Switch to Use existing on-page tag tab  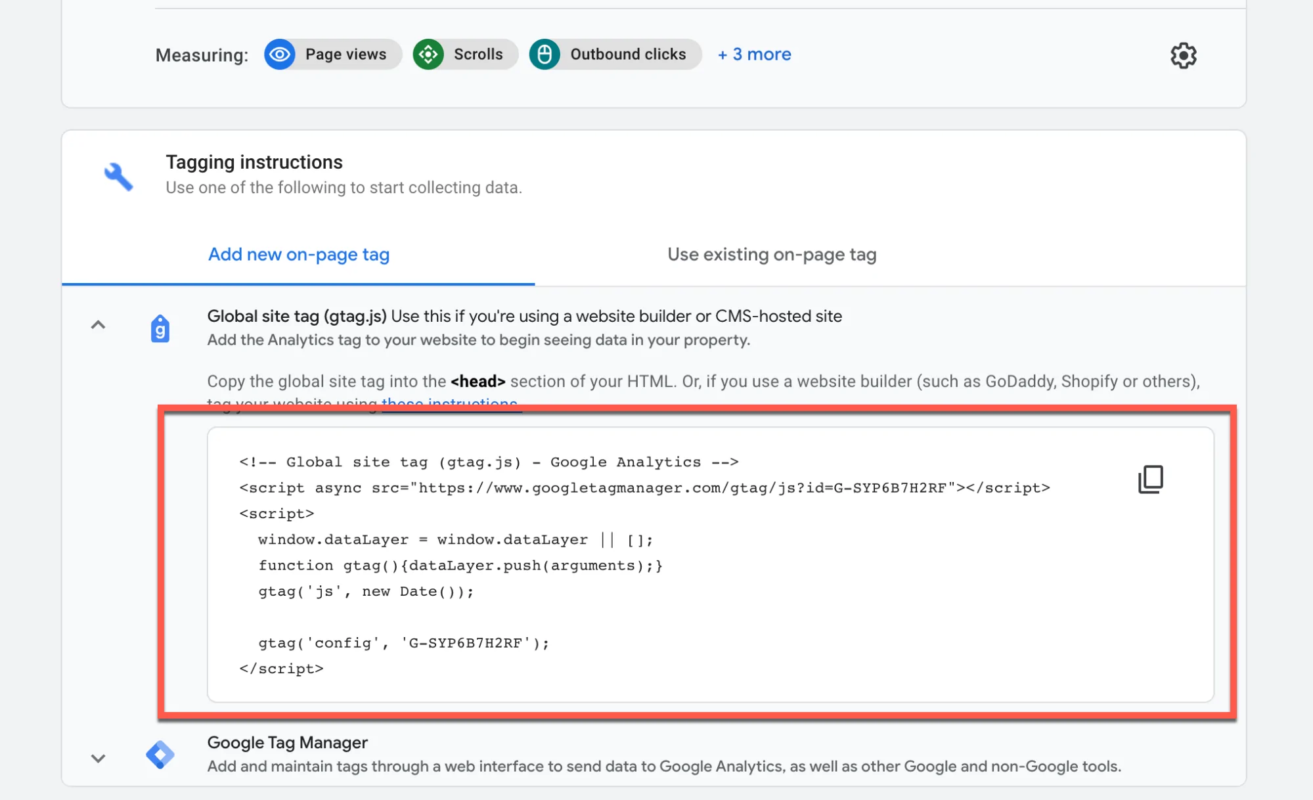[772, 254]
